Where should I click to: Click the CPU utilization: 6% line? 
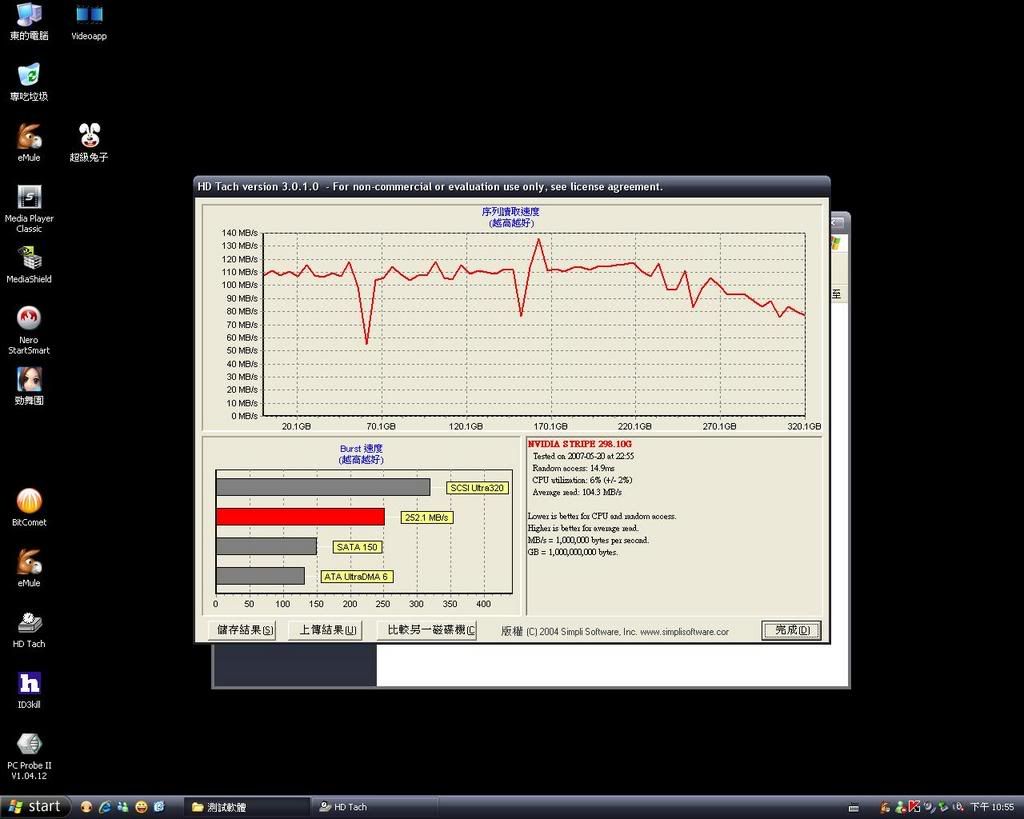point(582,480)
